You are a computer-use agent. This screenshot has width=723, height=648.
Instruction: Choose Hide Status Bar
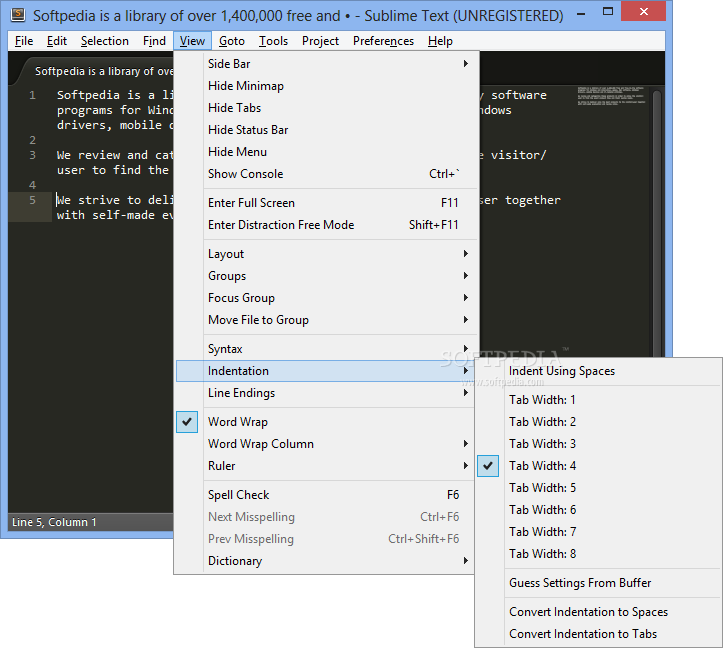(x=326, y=130)
